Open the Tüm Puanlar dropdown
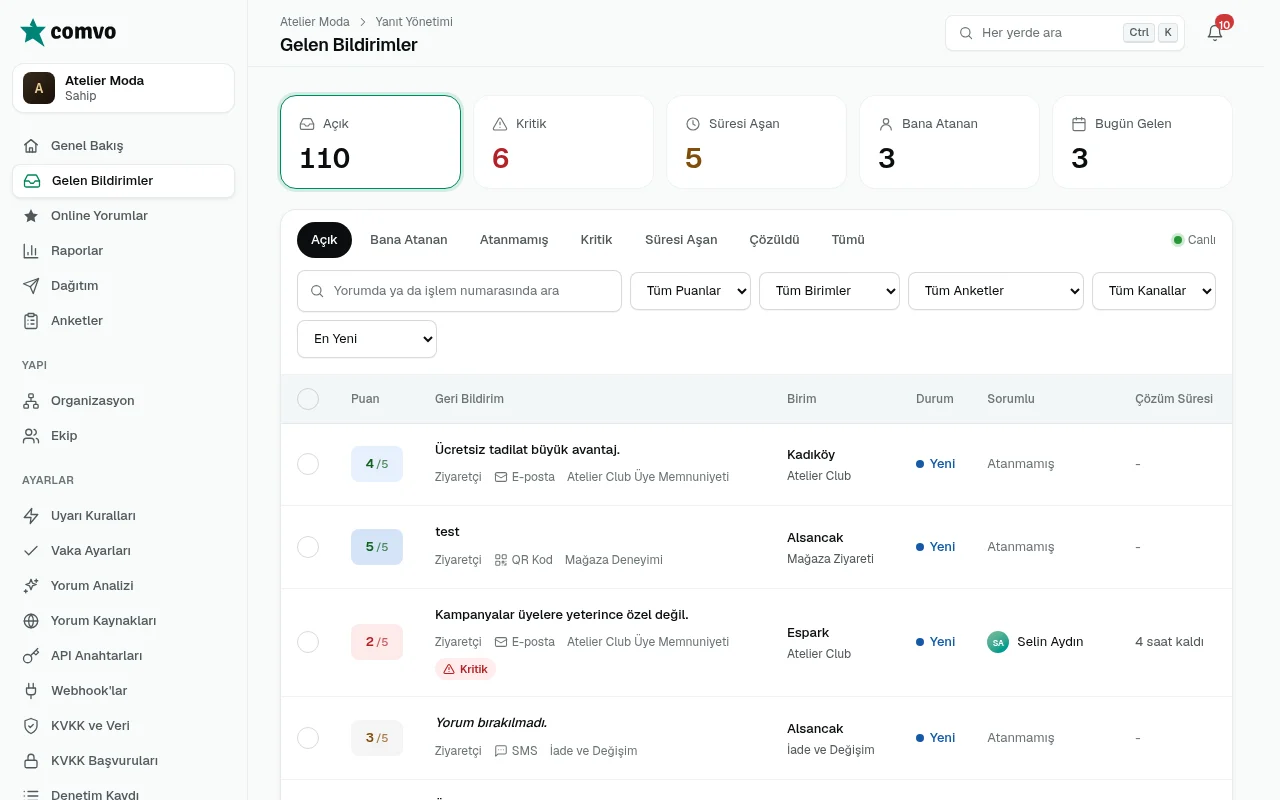 point(690,291)
